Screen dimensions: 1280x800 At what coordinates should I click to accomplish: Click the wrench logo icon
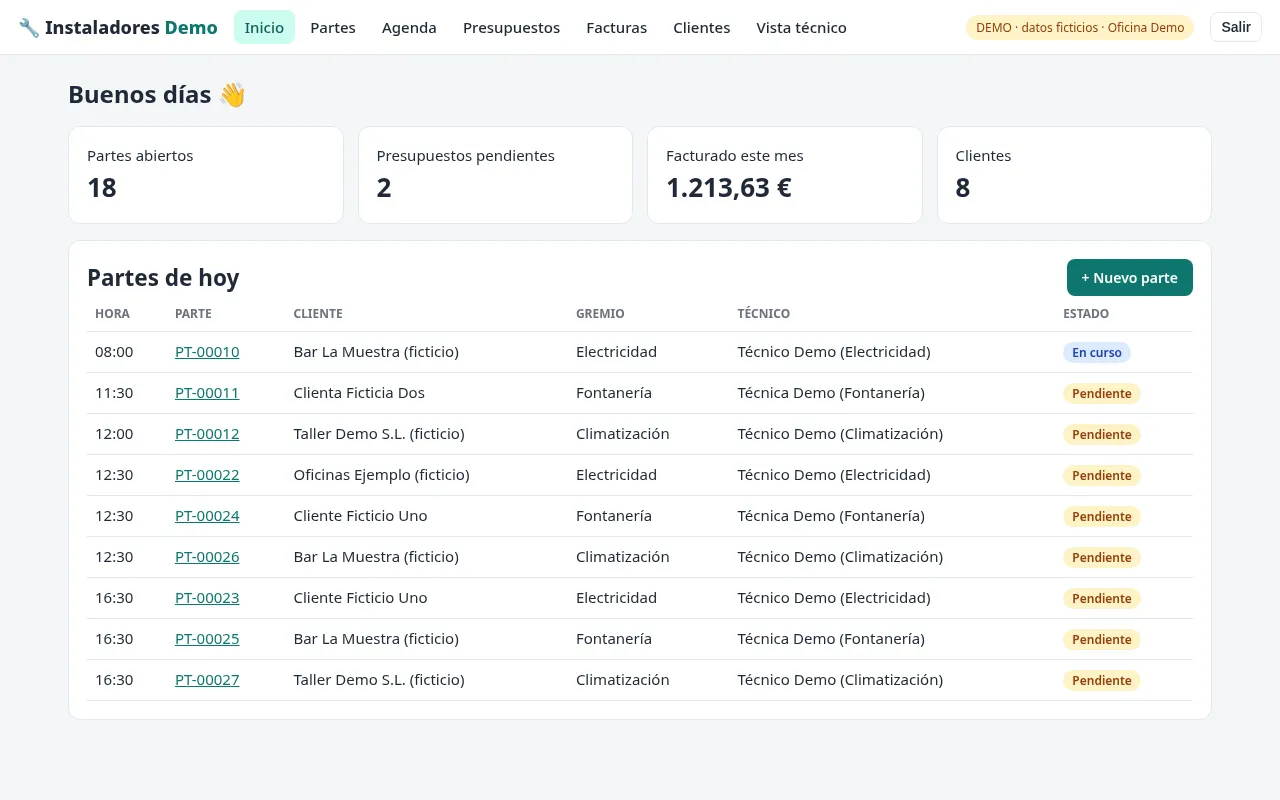click(x=29, y=28)
